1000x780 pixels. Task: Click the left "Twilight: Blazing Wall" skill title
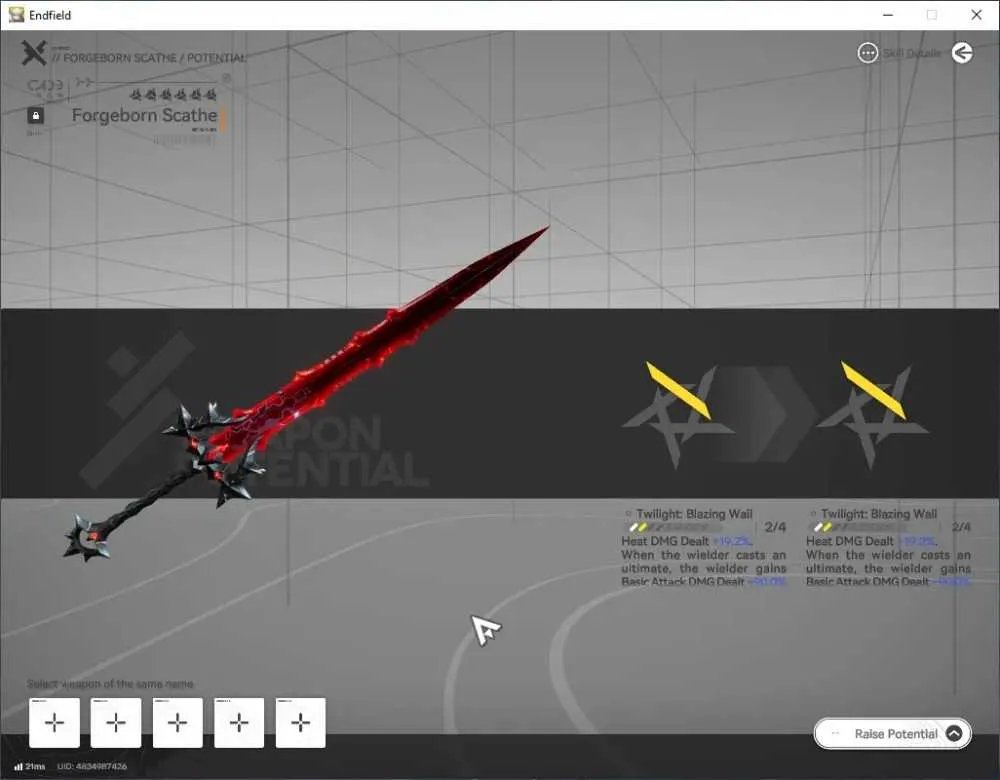click(694, 514)
